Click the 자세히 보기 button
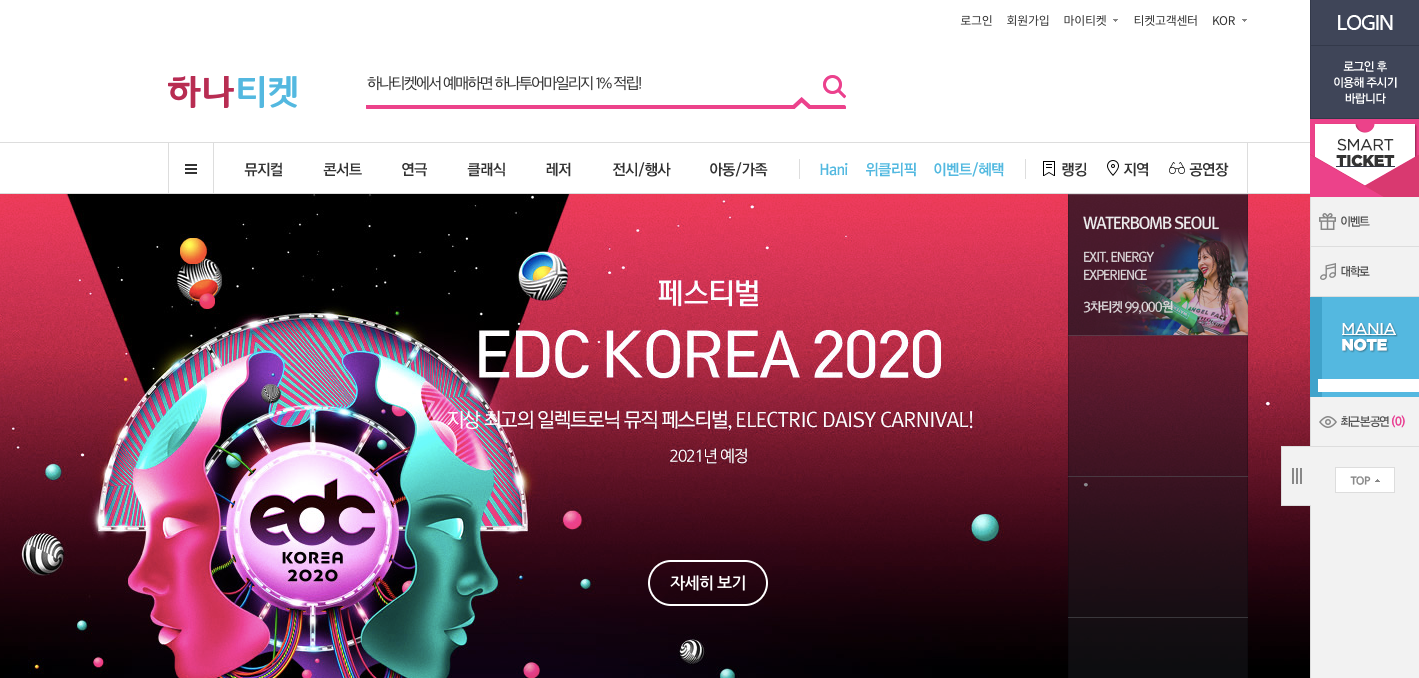 coord(708,583)
